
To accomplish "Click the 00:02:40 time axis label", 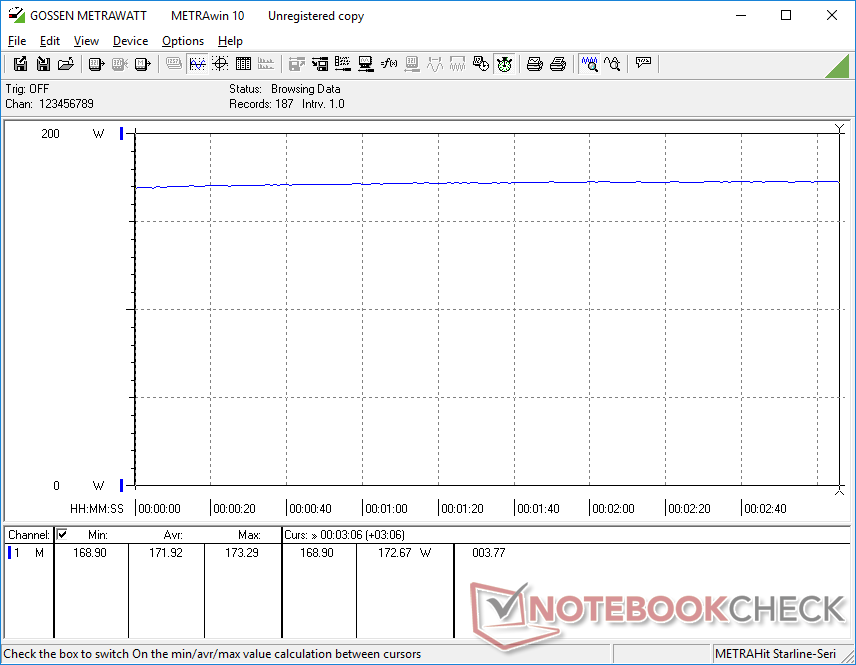I will [x=765, y=508].
